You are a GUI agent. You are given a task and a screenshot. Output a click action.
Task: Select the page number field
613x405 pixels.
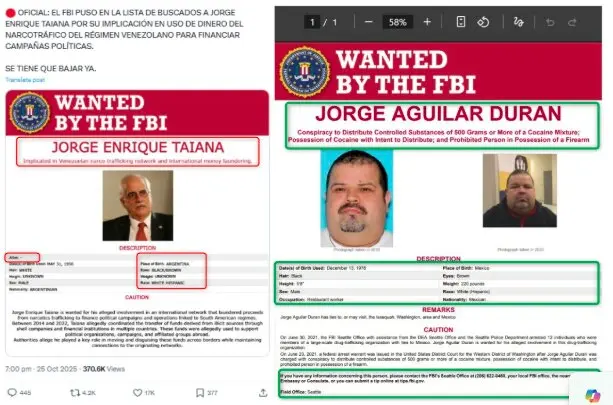tap(312, 22)
